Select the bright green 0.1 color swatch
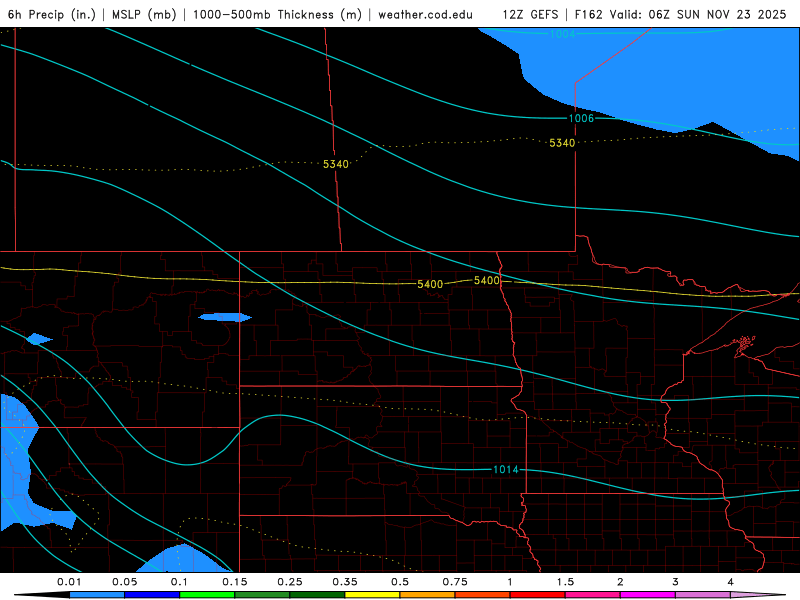Screen dimensions: 800x600 207,595
